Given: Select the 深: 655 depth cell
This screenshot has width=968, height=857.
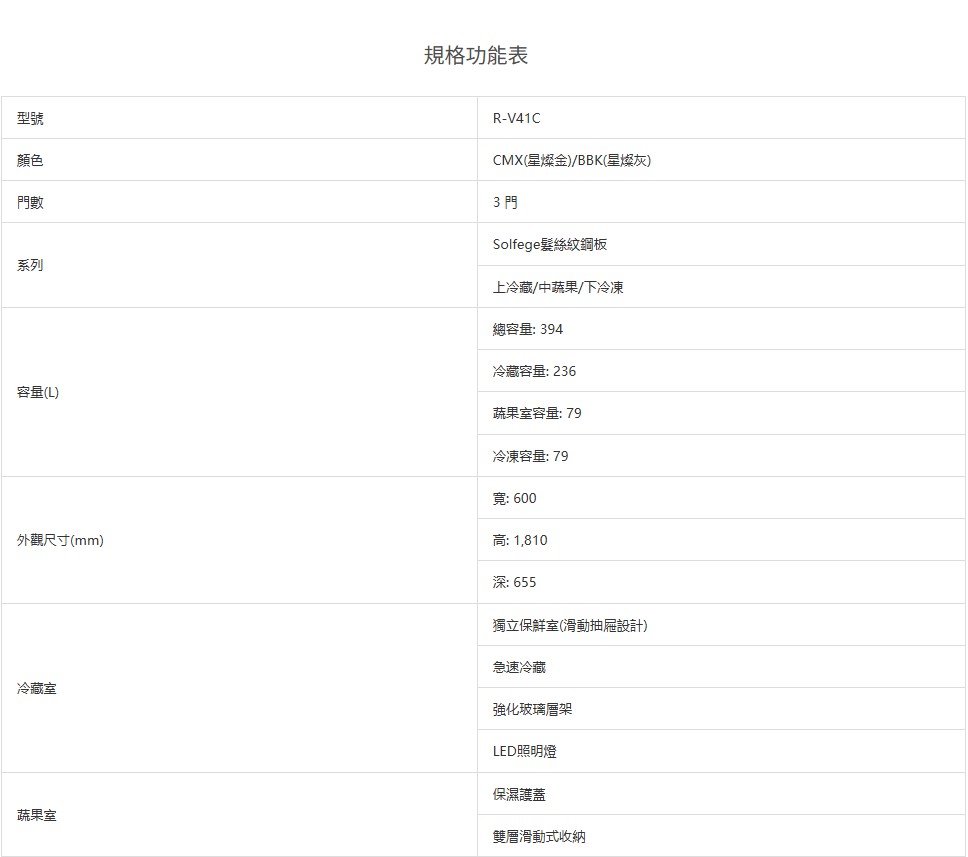Looking at the screenshot, I should [x=515, y=582].
